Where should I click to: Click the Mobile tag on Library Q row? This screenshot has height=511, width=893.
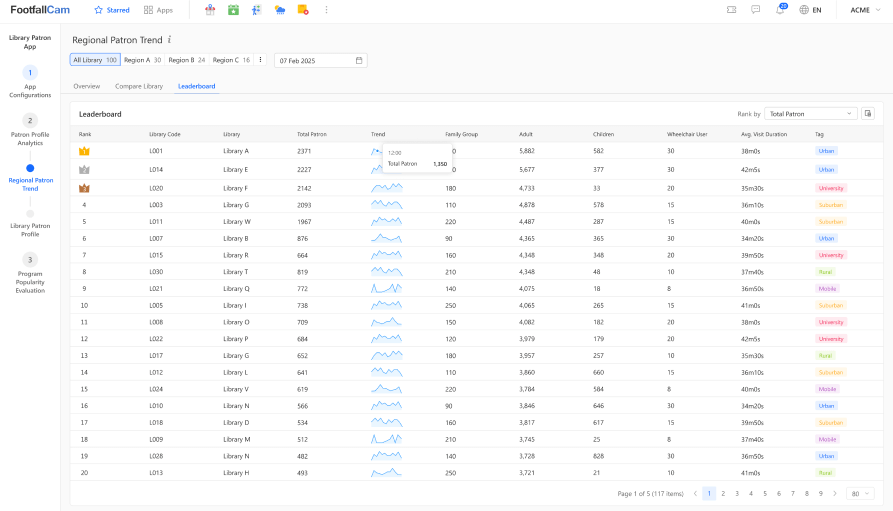coord(827,288)
